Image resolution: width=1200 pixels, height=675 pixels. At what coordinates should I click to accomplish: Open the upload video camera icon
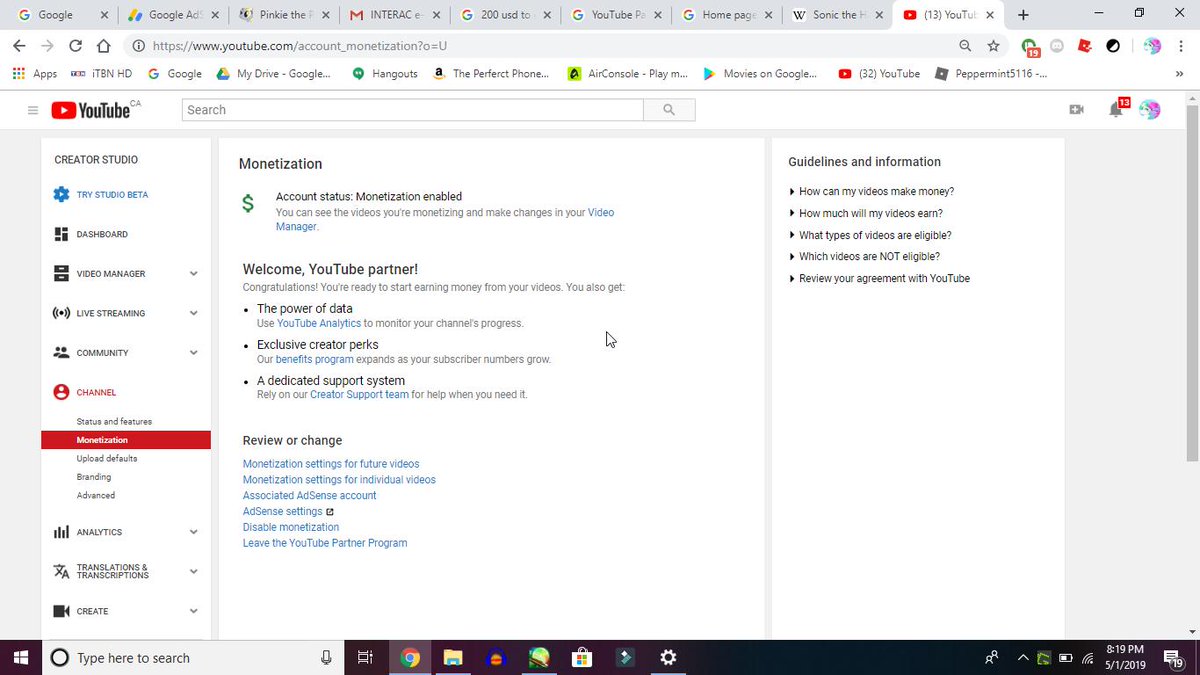coord(1077,110)
